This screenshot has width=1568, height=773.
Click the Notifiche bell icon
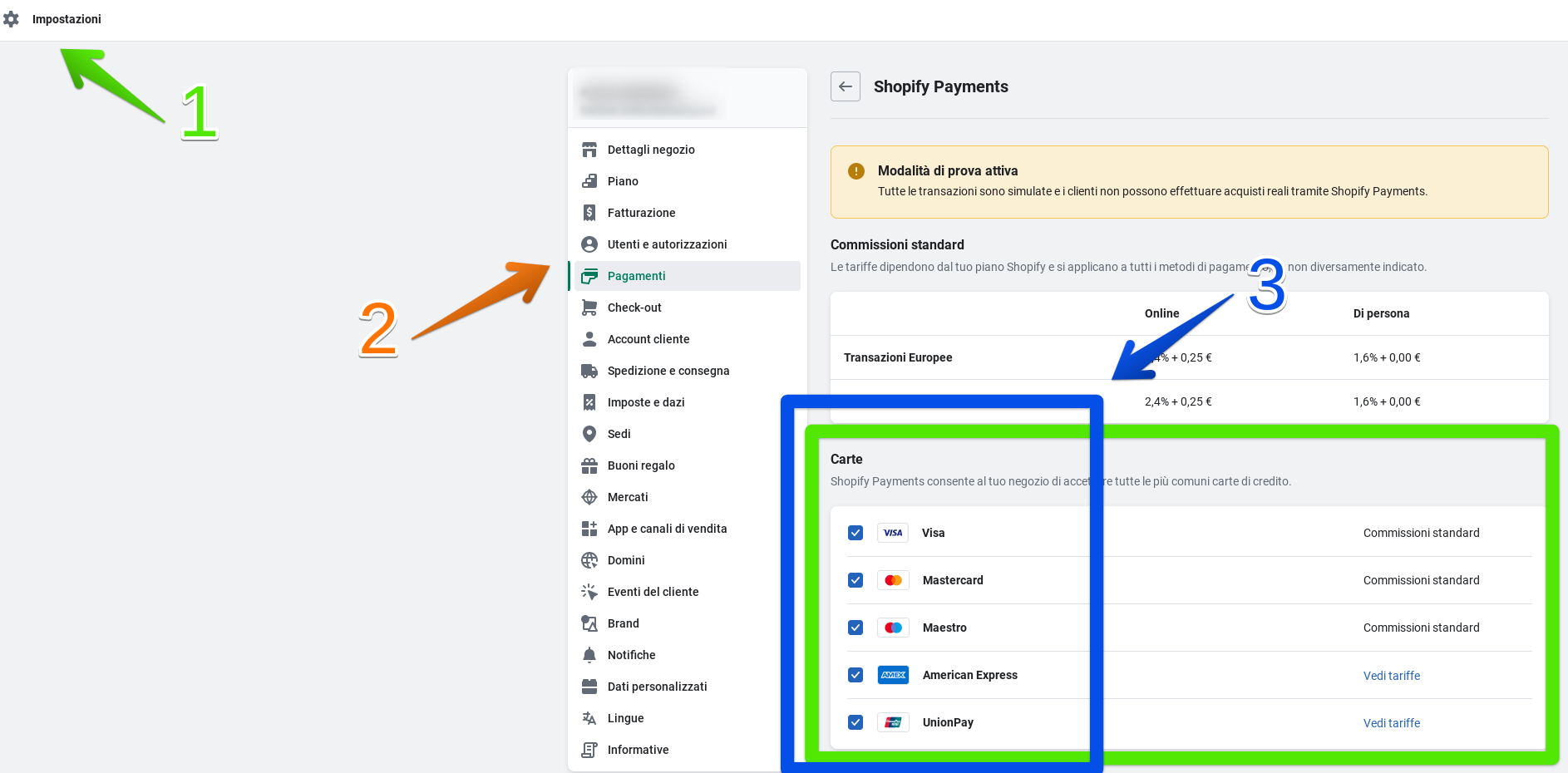589,655
